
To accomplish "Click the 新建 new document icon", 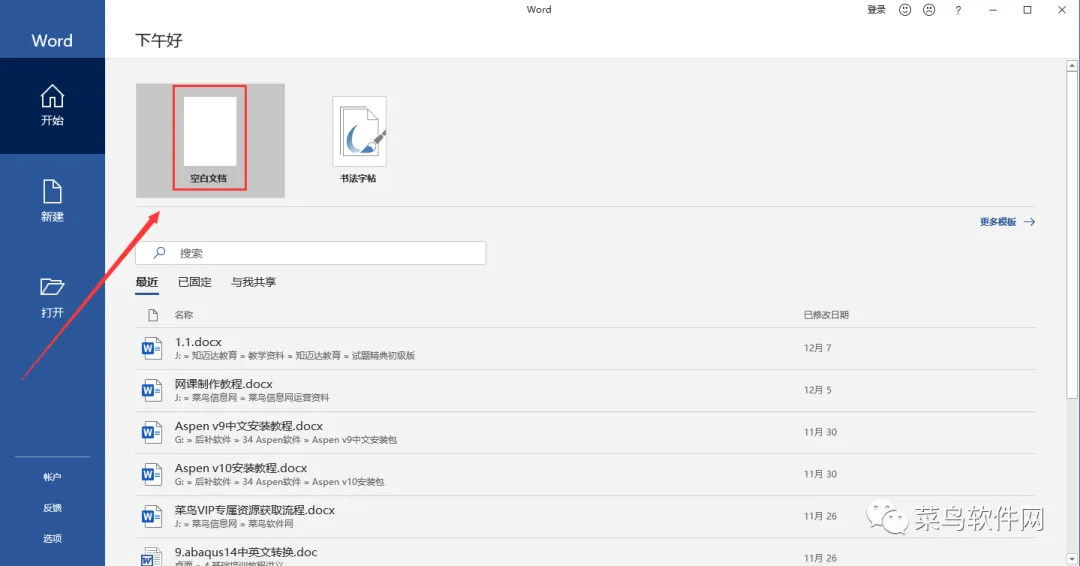I will coord(52,191).
